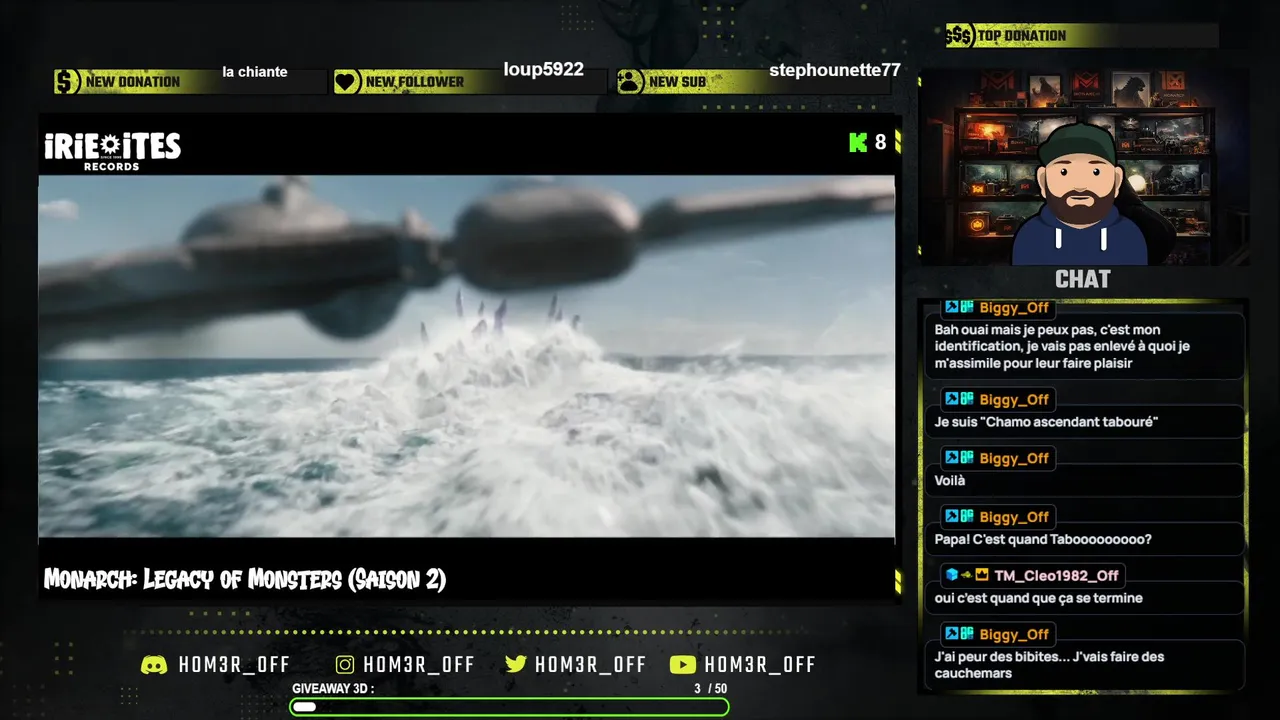This screenshot has height=720, width=1280.
Task: Click the Giveaway 3D progress bar
Action: (x=509, y=707)
